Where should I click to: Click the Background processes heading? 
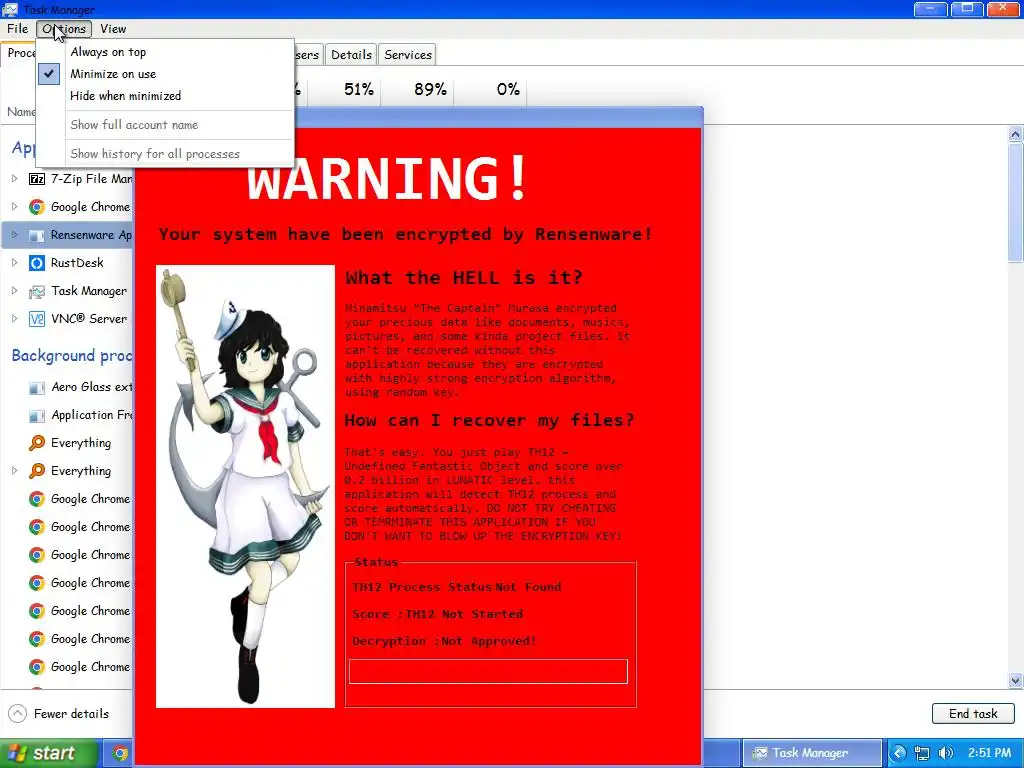(72, 356)
